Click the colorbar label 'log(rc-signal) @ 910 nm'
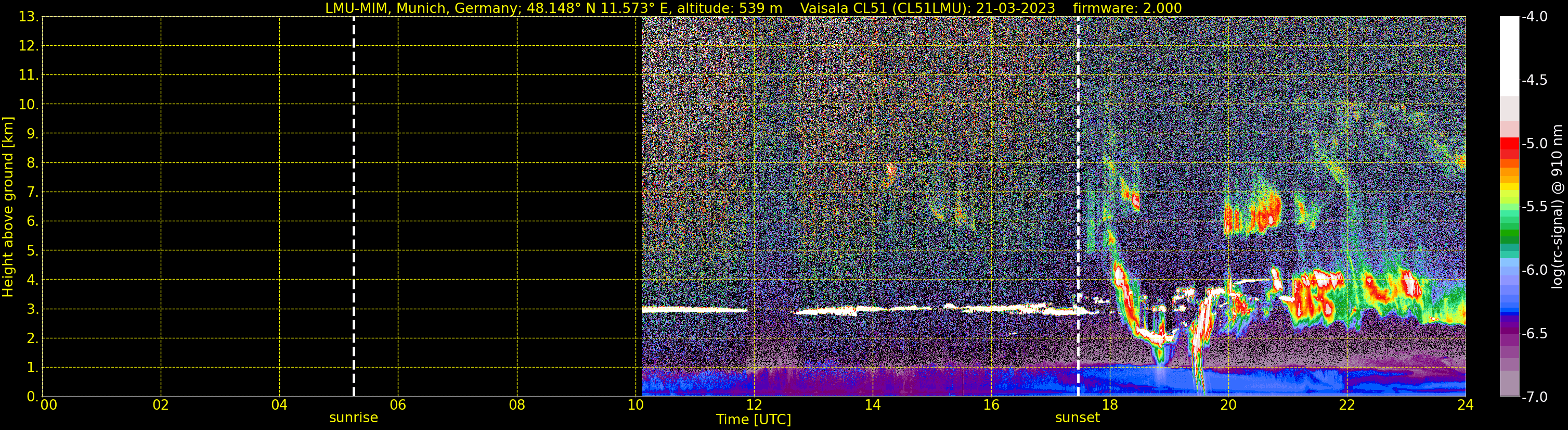 pos(1557,207)
